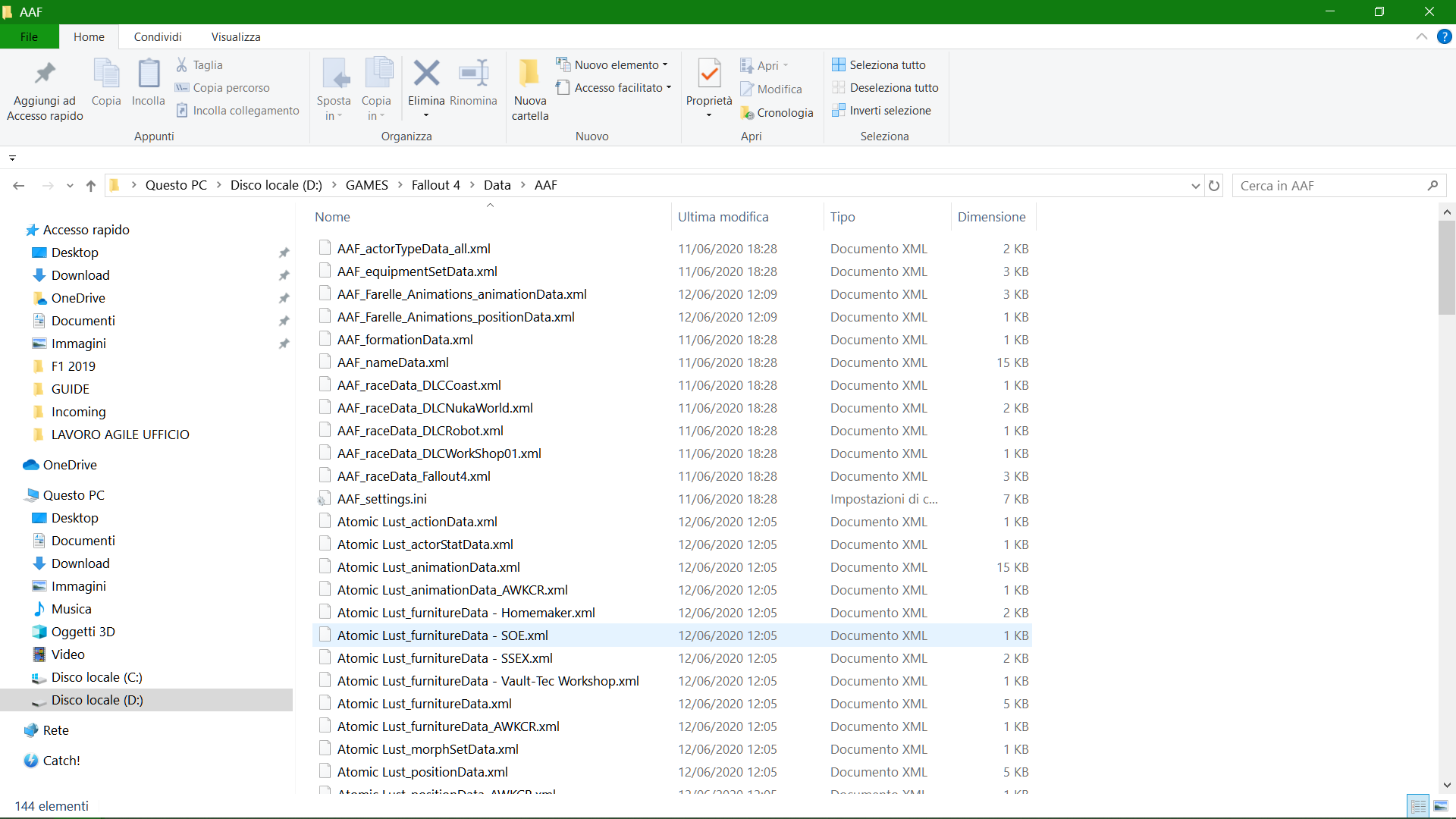Open Quick Access Toolbar customize arrow
This screenshot has width=1456, height=819.
pyautogui.click(x=12, y=158)
